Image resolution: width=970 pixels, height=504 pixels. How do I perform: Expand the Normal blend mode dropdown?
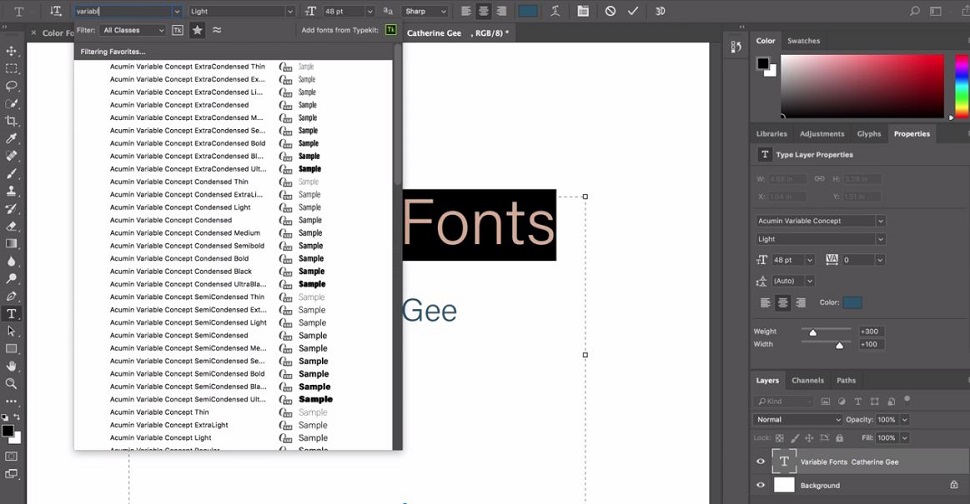[798, 419]
